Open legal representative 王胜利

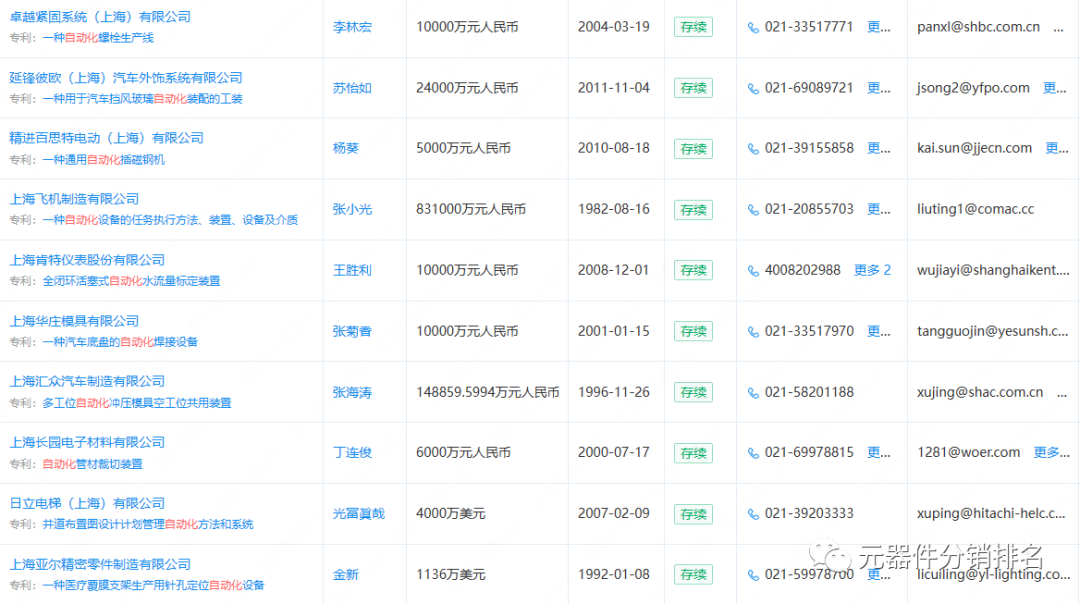pyautogui.click(x=352, y=270)
